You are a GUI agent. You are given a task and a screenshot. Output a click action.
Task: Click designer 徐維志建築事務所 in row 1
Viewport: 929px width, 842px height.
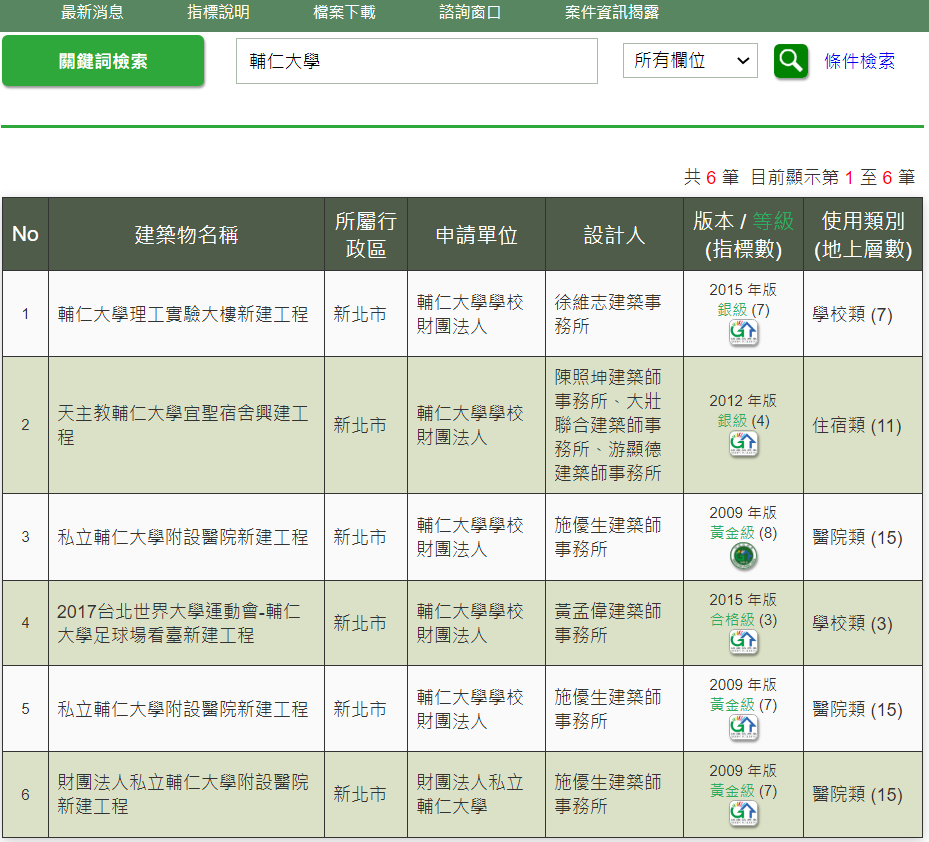607,314
